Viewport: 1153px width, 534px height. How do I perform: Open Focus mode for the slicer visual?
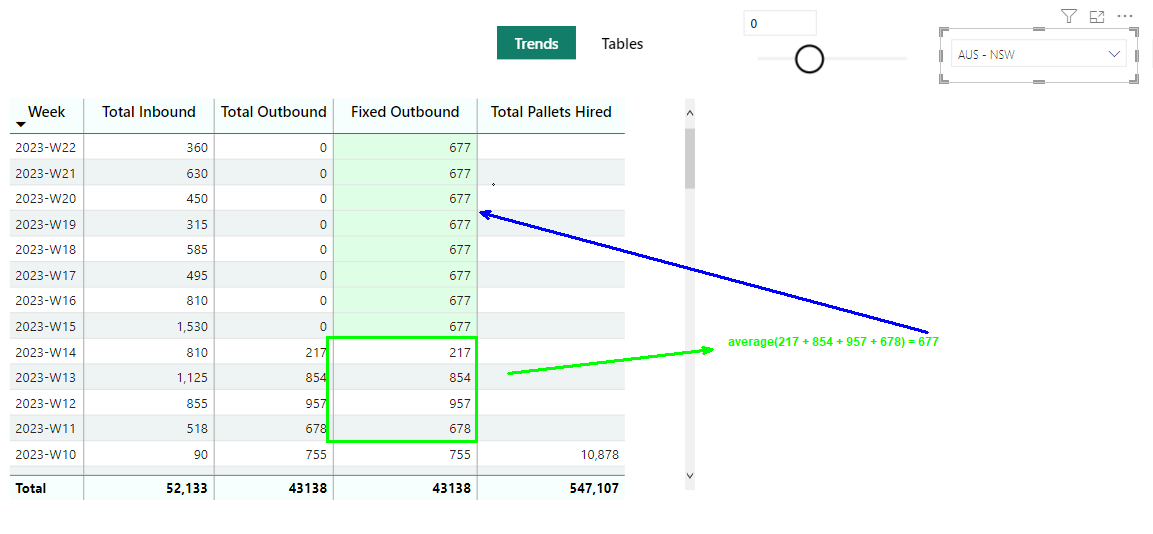[x=1096, y=16]
